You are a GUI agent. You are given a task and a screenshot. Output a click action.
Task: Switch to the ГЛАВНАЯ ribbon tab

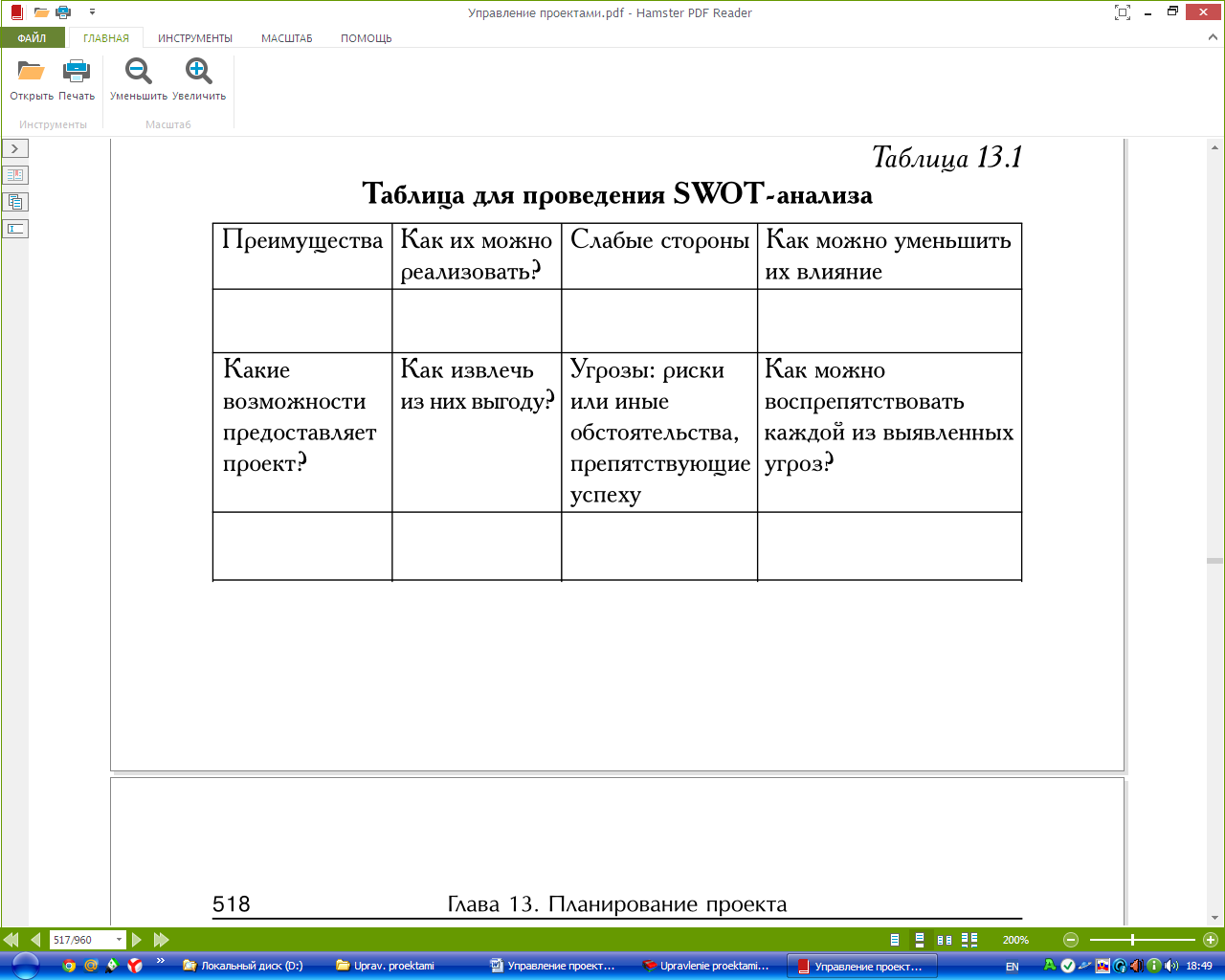(x=106, y=38)
